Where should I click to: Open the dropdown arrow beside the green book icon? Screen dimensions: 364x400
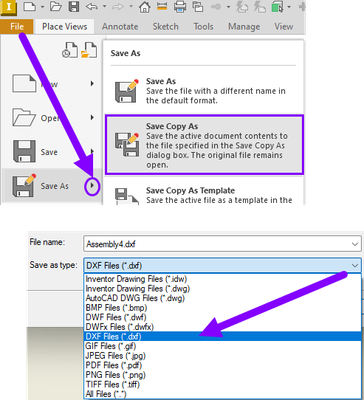point(289,7)
